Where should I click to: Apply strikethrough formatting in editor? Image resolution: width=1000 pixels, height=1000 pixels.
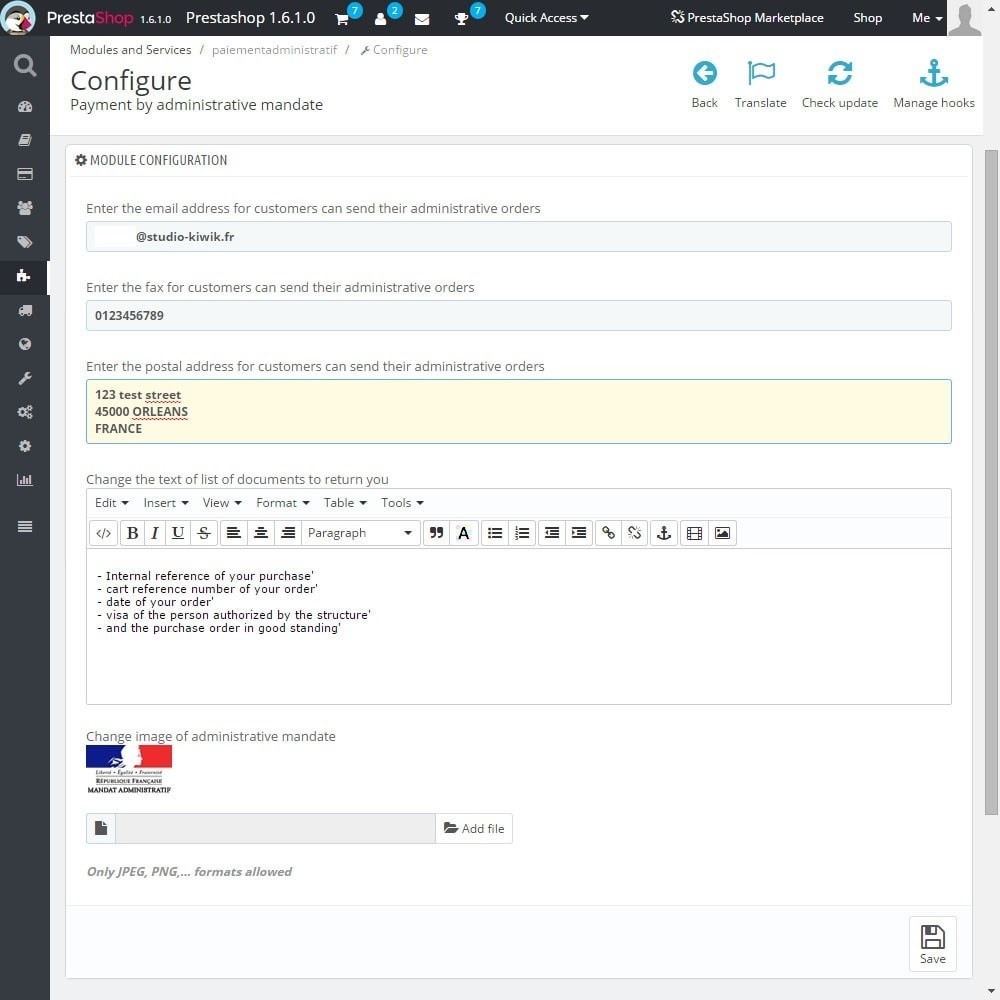[204, 533]
